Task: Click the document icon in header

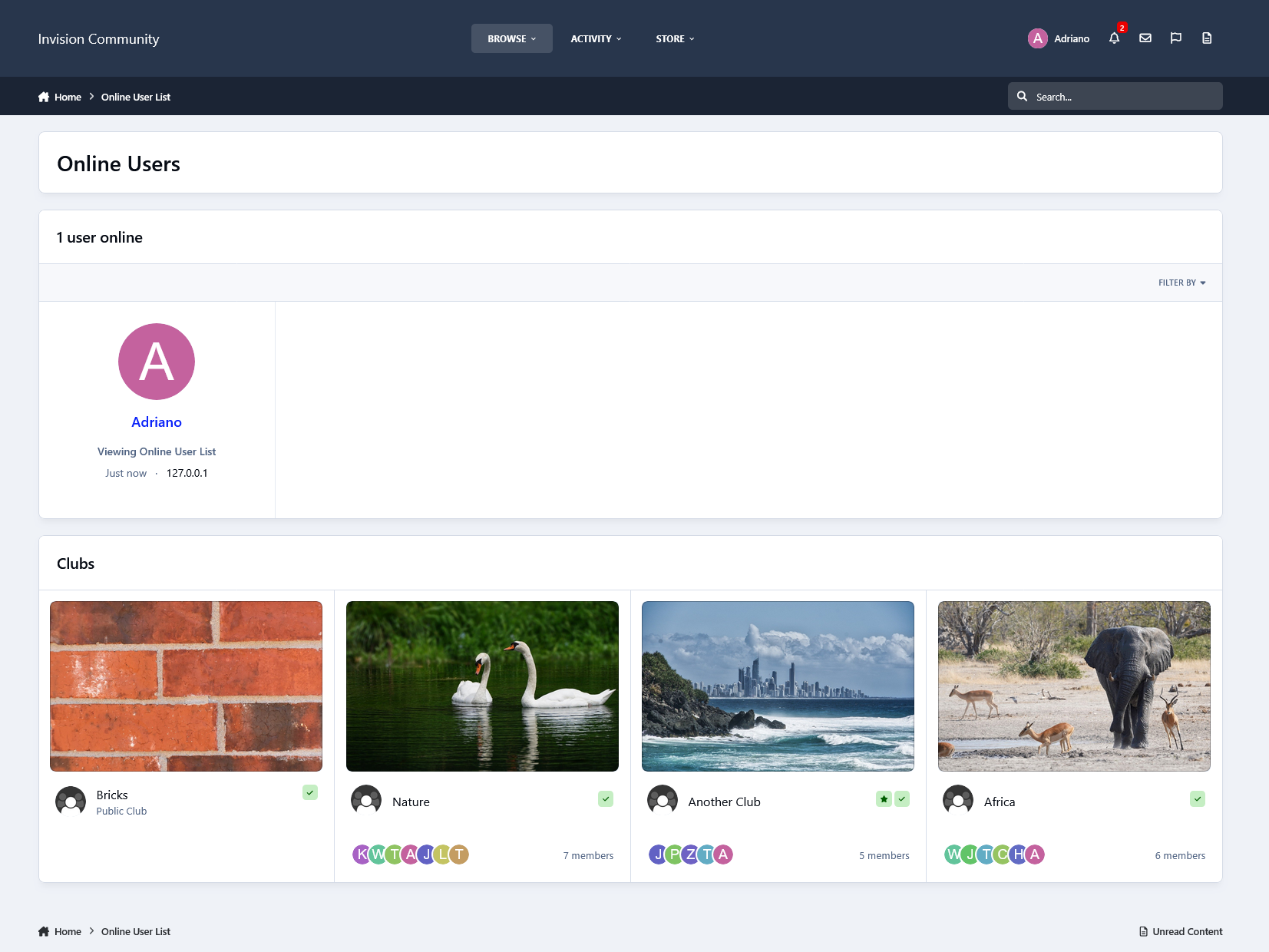Action: (1206, 38)
